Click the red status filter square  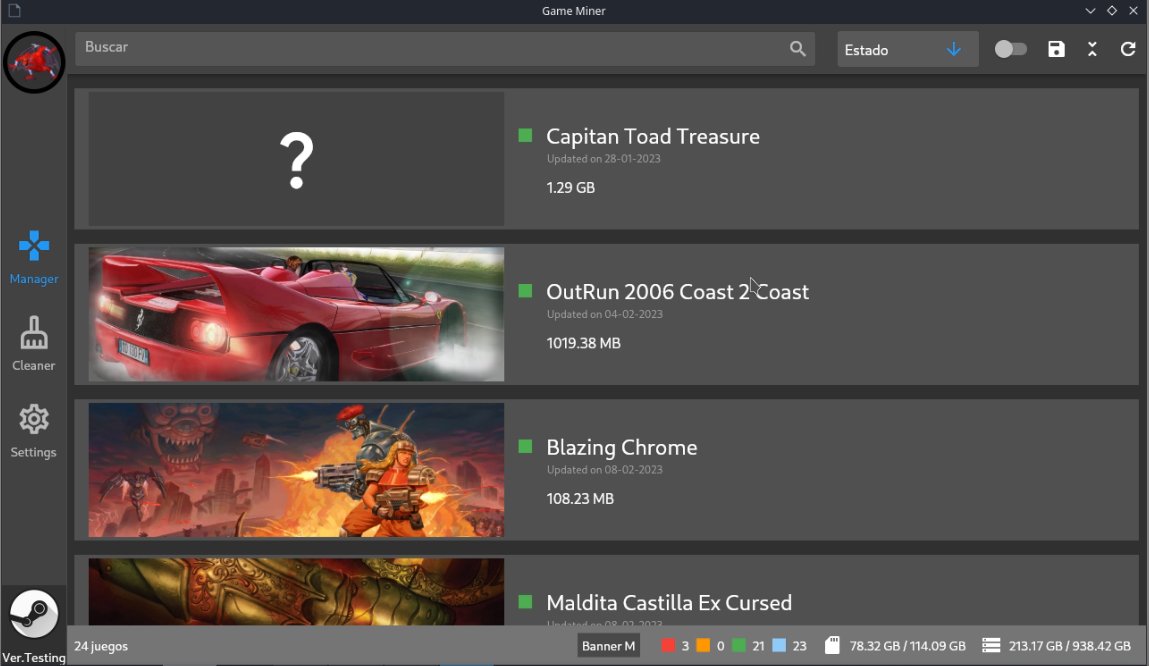(x=668, y=645)
